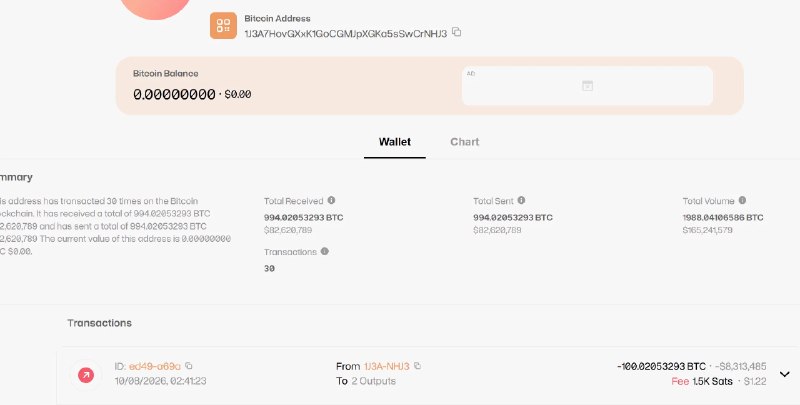Copy the Bitcoin address with copy icon

click(457, 32)
